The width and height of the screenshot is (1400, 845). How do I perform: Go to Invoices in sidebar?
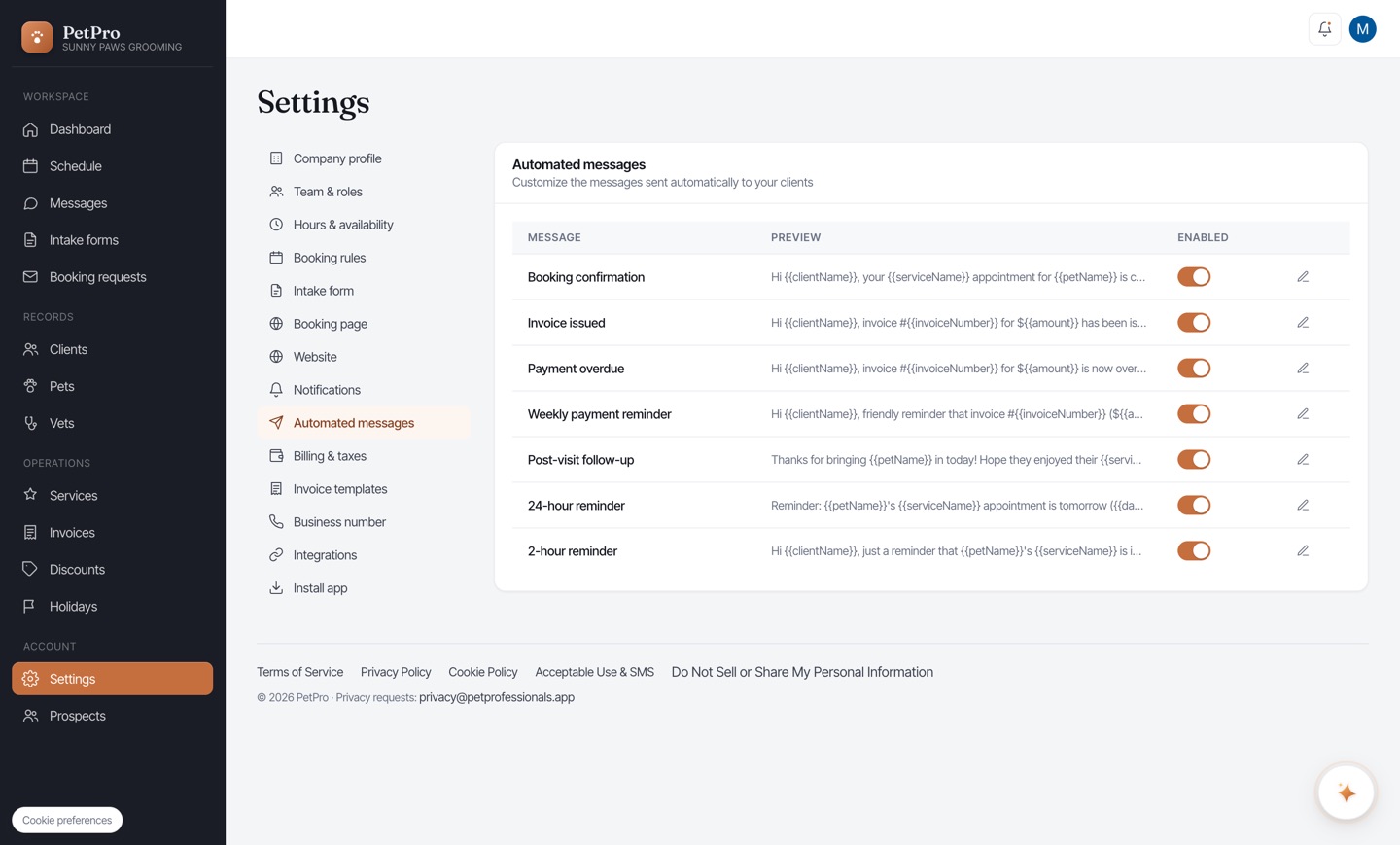coord(112,532)
